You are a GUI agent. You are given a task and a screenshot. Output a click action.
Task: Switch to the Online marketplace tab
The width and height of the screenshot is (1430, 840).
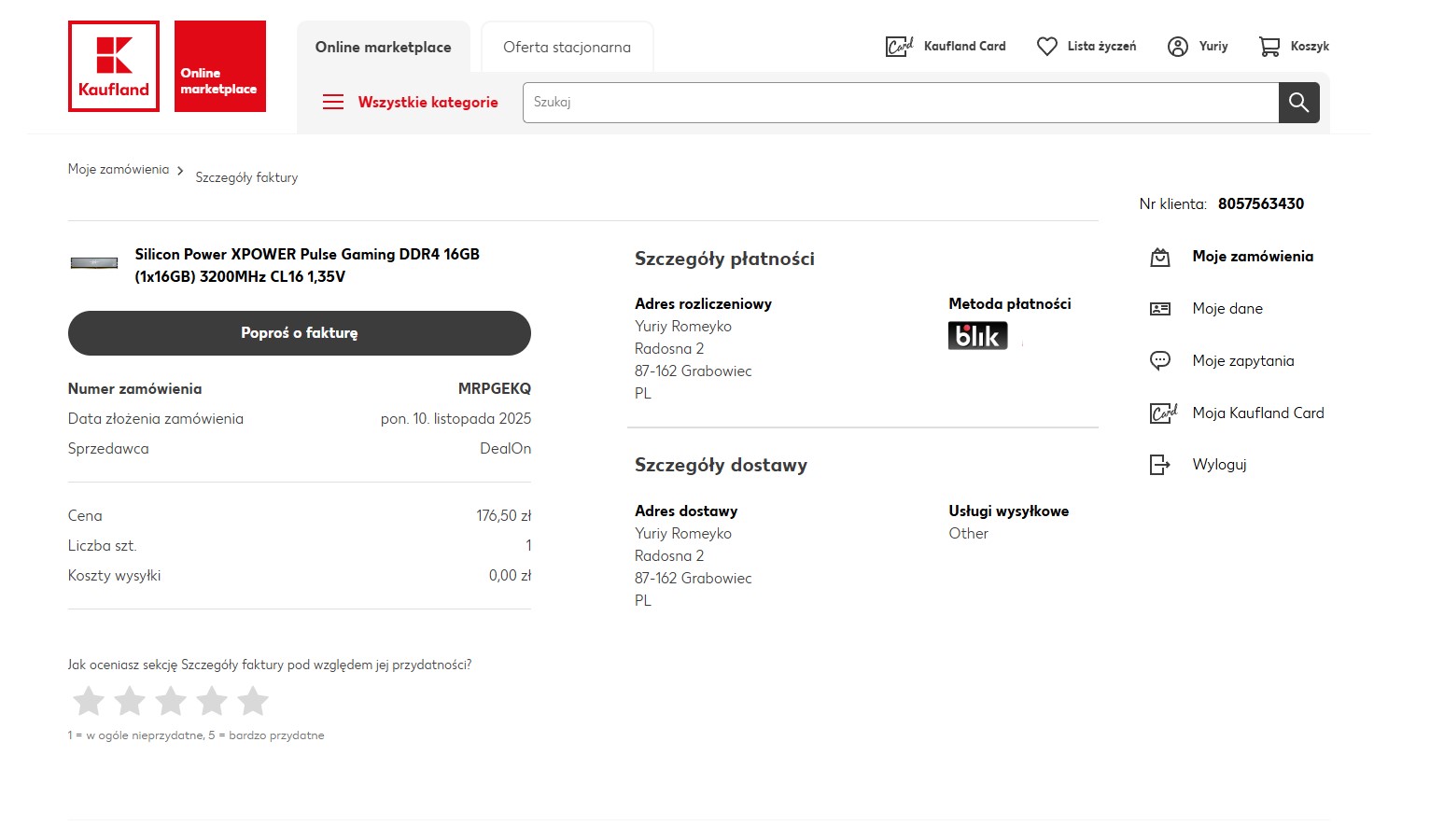(x=383, y=48)
